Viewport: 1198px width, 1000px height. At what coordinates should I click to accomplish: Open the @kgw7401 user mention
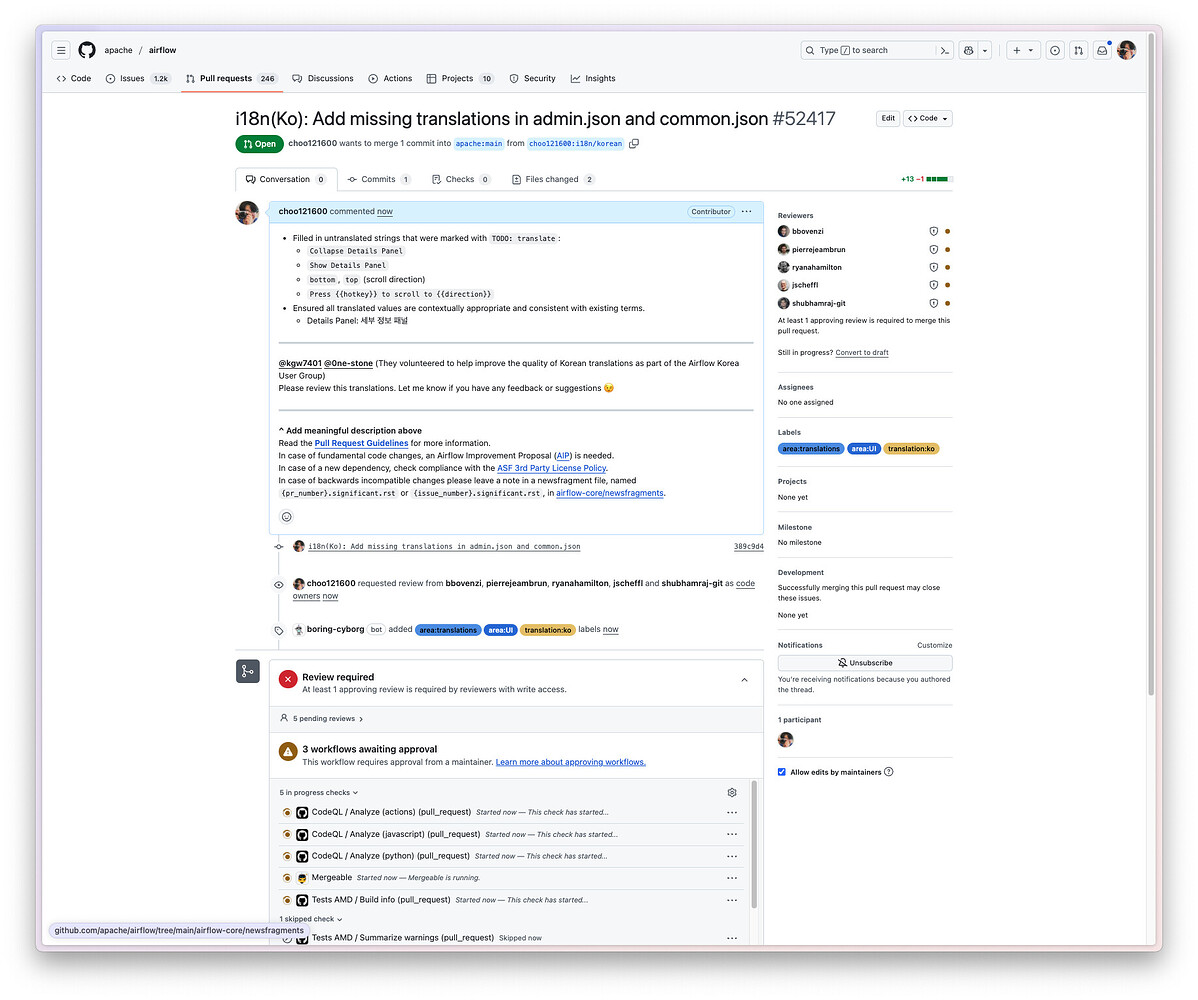tap(300, 364)
